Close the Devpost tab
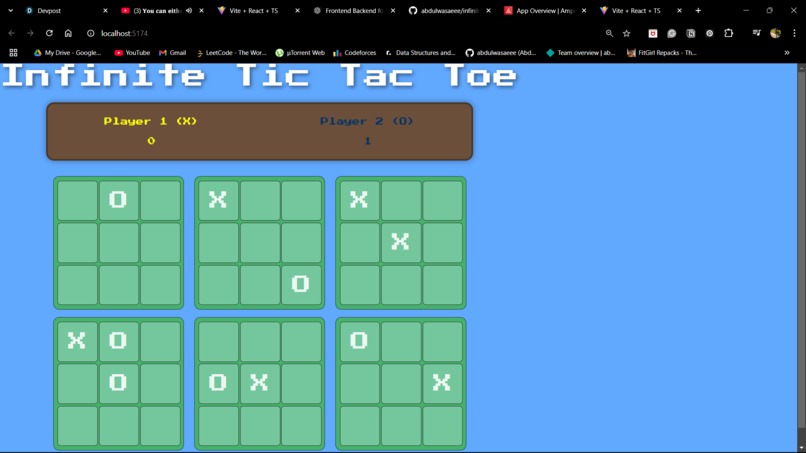The image size is (806, 453). click(x=105, y=10)
